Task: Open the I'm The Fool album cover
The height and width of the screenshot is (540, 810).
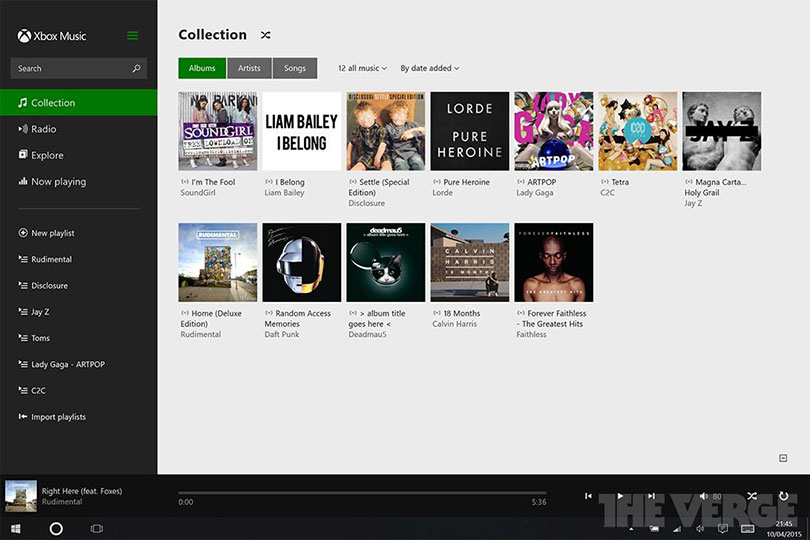Action: (217, 131)
